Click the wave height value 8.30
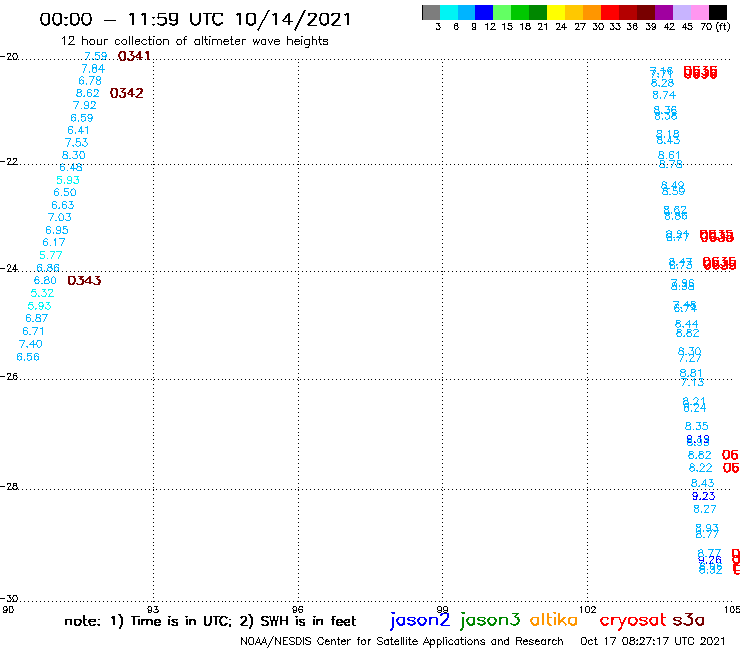The width and height of the screenshot is (740, 650). click(74, 155)
